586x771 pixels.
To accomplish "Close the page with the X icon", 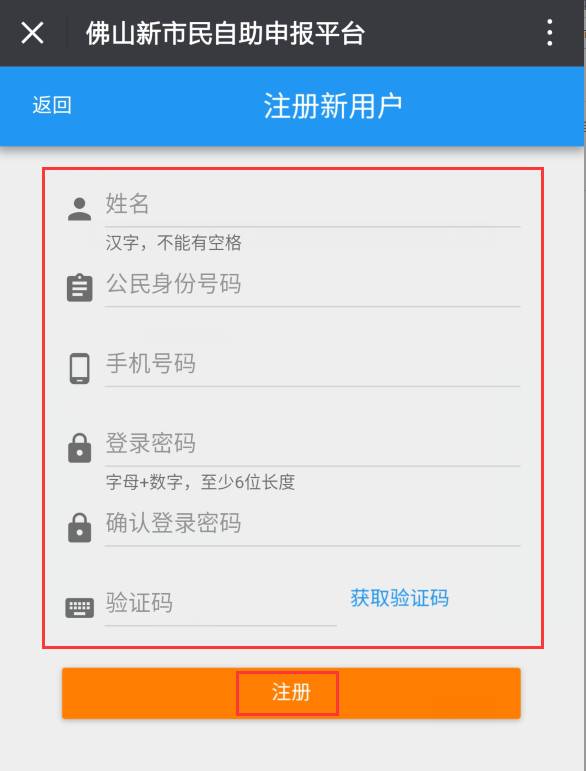I will (32, 33).
